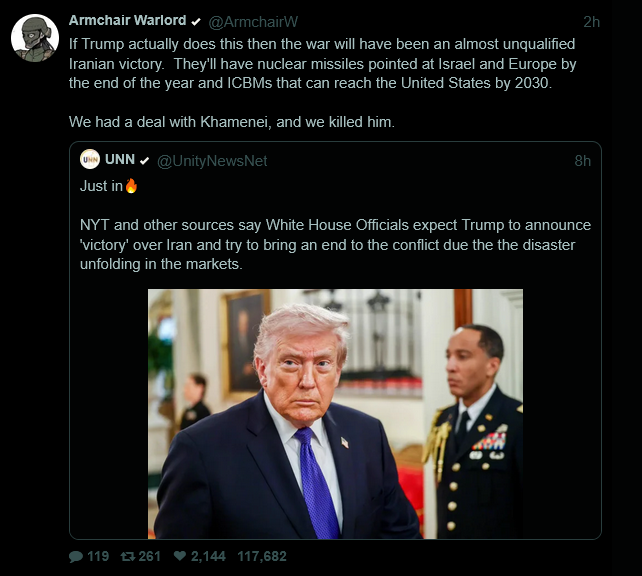Open quoted tweet text starting 'NYT and other sources'
The height and width of the screenshot is (576, 642).
335,244
